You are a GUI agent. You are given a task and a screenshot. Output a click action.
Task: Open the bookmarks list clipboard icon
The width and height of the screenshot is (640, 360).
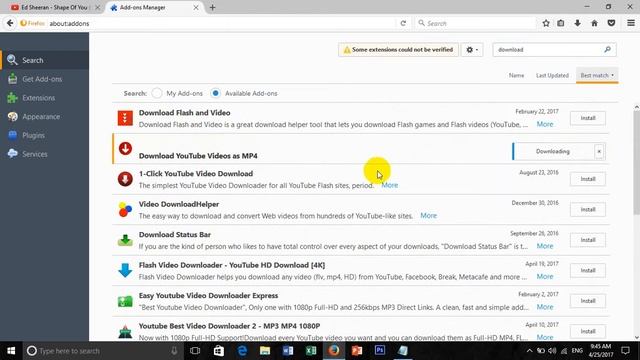pyautogui.click(x=561, y=23)
